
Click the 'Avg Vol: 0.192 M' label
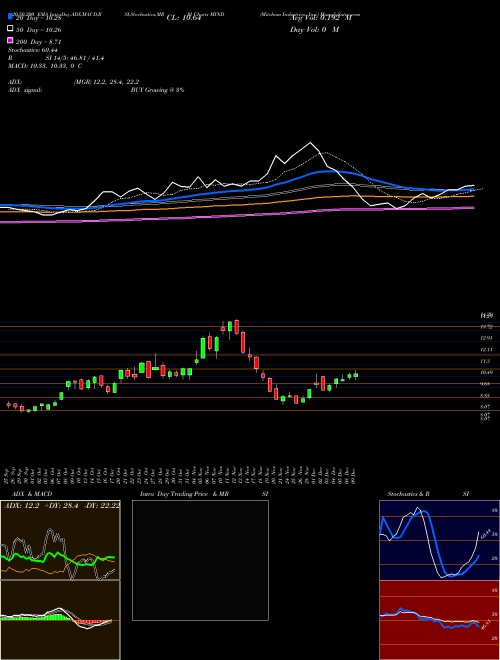(321, 18)
